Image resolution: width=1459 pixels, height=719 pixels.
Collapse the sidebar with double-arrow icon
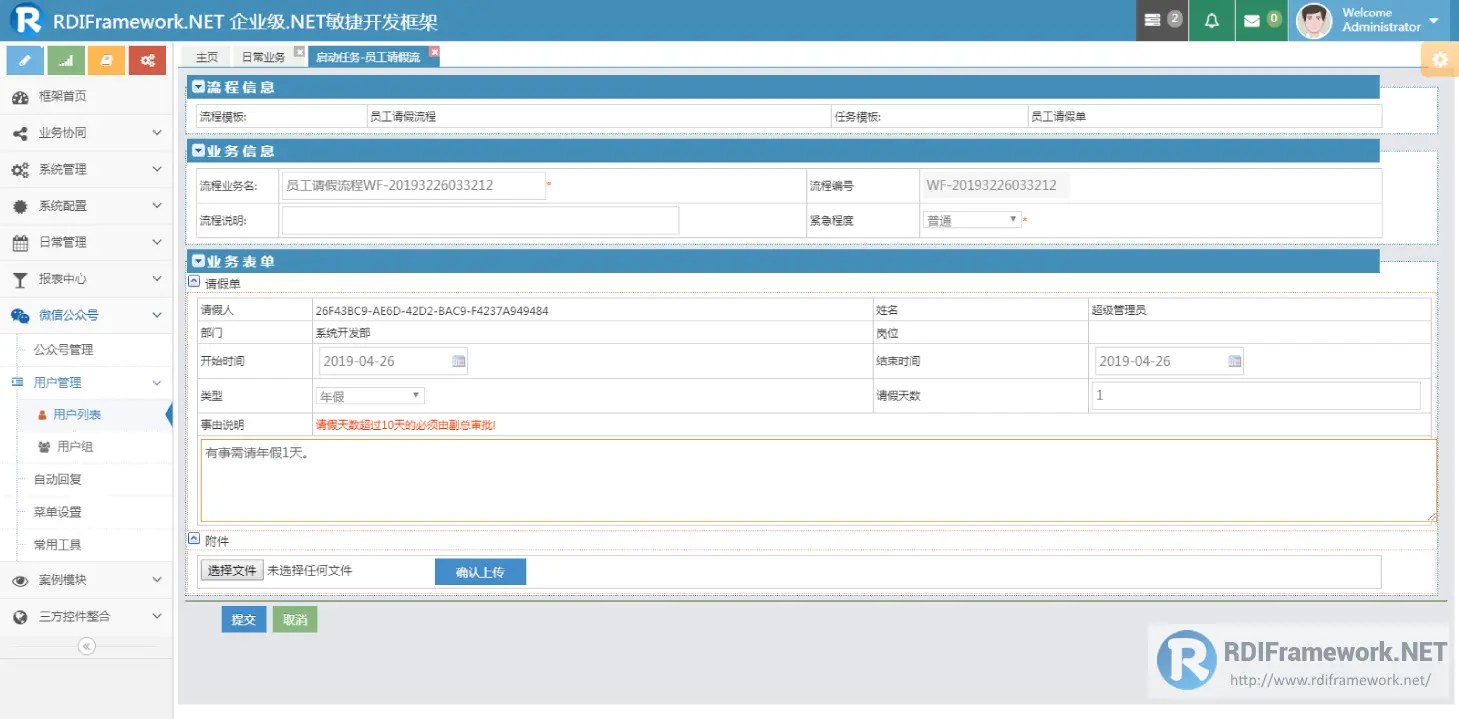(x=87, y=647)
